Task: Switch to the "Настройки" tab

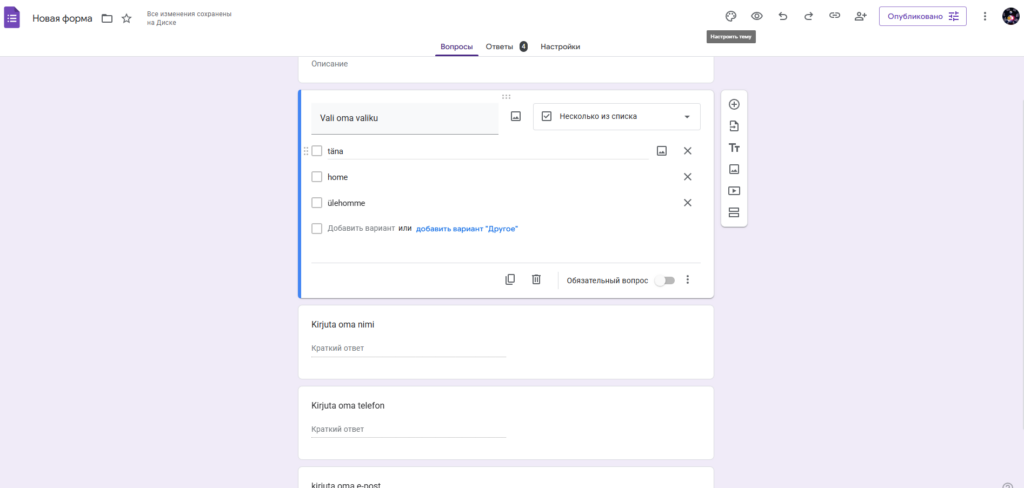Action: (560, 47)
